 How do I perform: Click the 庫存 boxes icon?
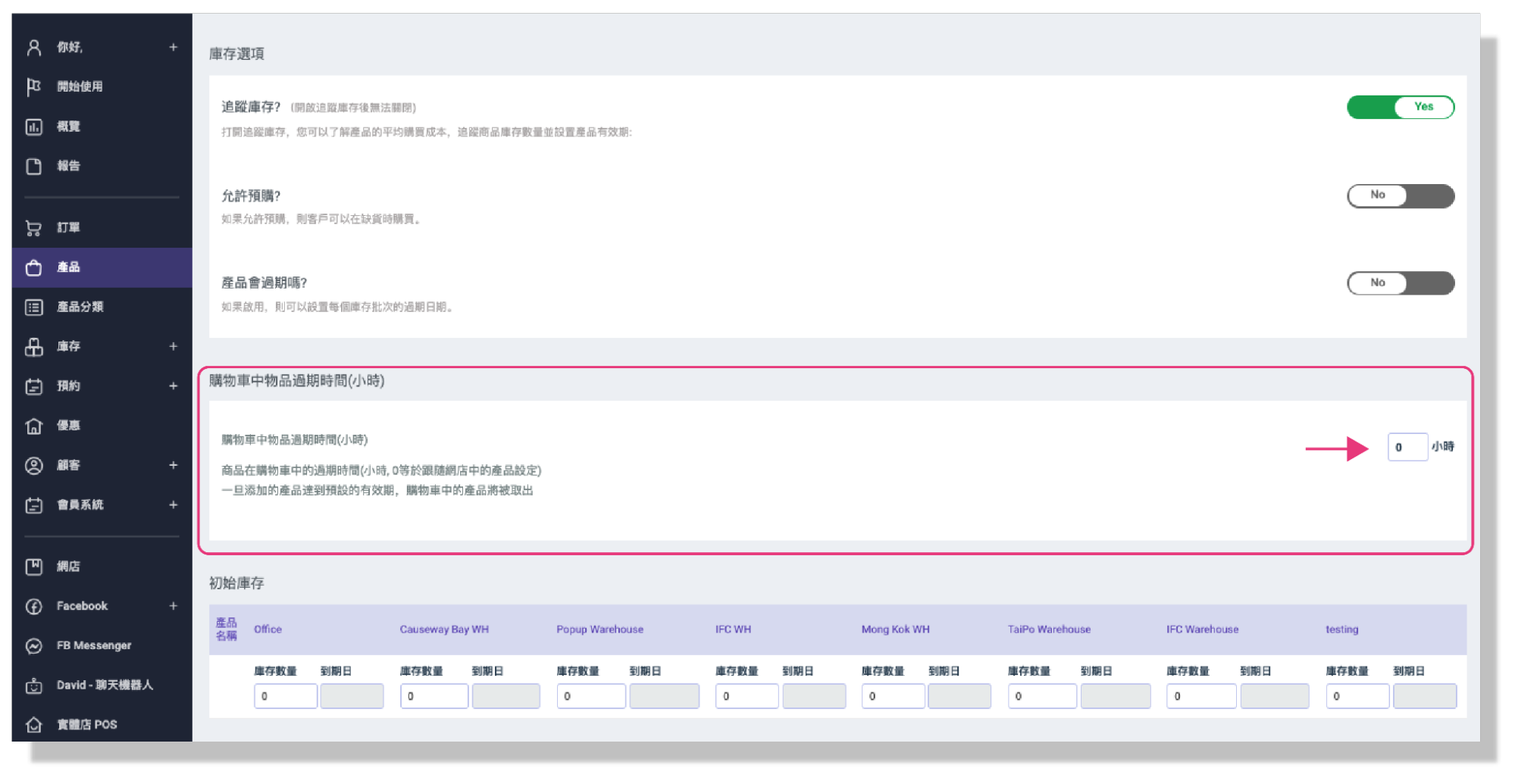33,347
